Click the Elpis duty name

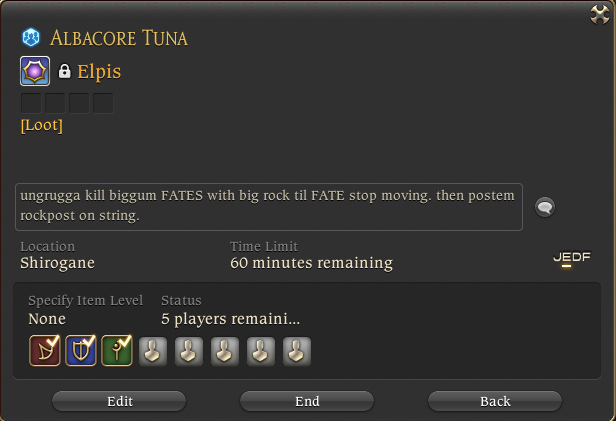[x=99, y=71]
